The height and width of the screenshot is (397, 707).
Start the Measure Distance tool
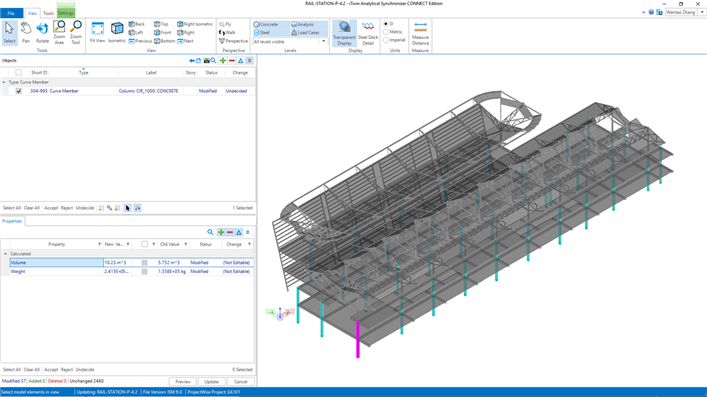(420, 33)
